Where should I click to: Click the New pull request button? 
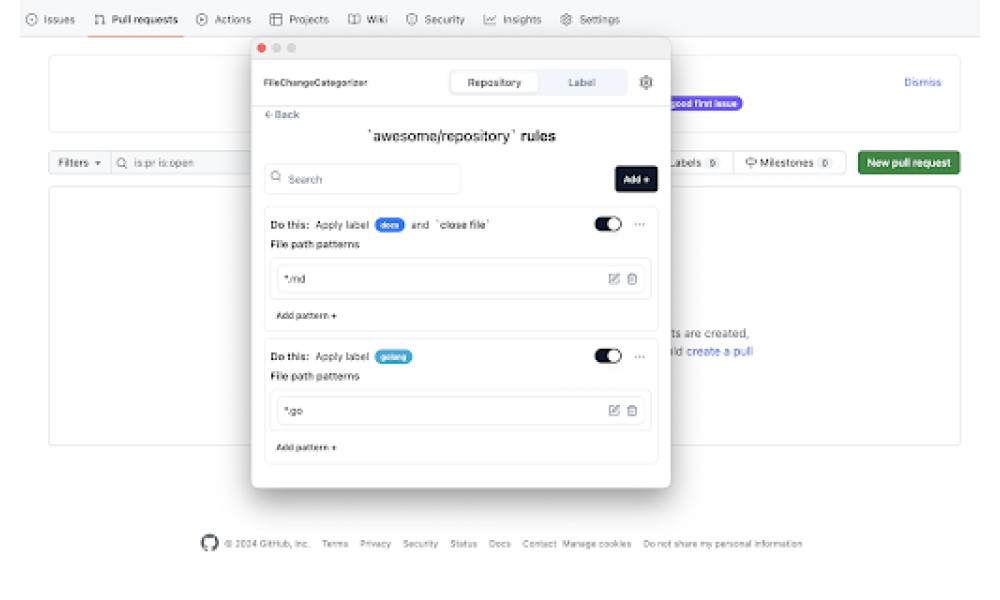point(908,163)
